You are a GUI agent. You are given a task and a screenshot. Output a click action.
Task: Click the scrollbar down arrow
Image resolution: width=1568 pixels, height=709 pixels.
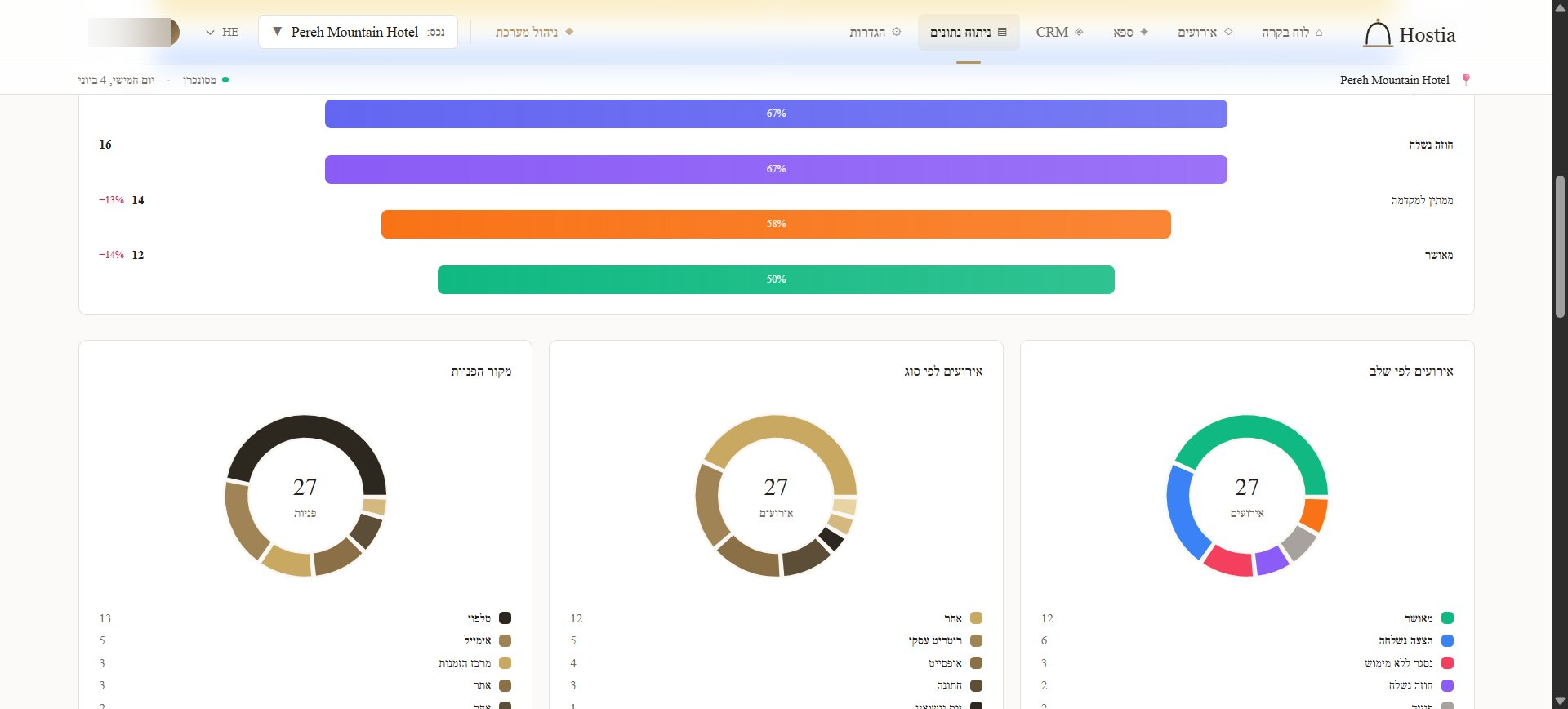(1560, 701)
